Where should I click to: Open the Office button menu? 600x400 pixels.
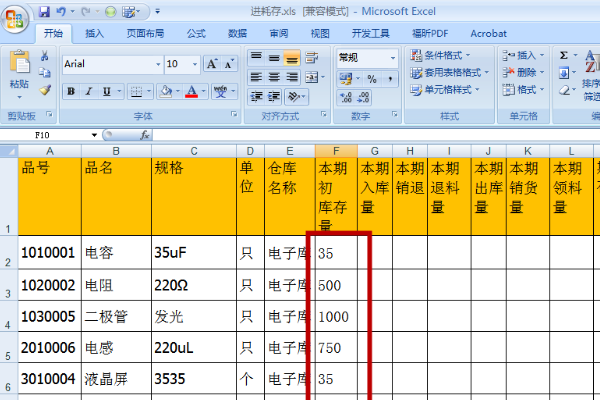point(15,18)
